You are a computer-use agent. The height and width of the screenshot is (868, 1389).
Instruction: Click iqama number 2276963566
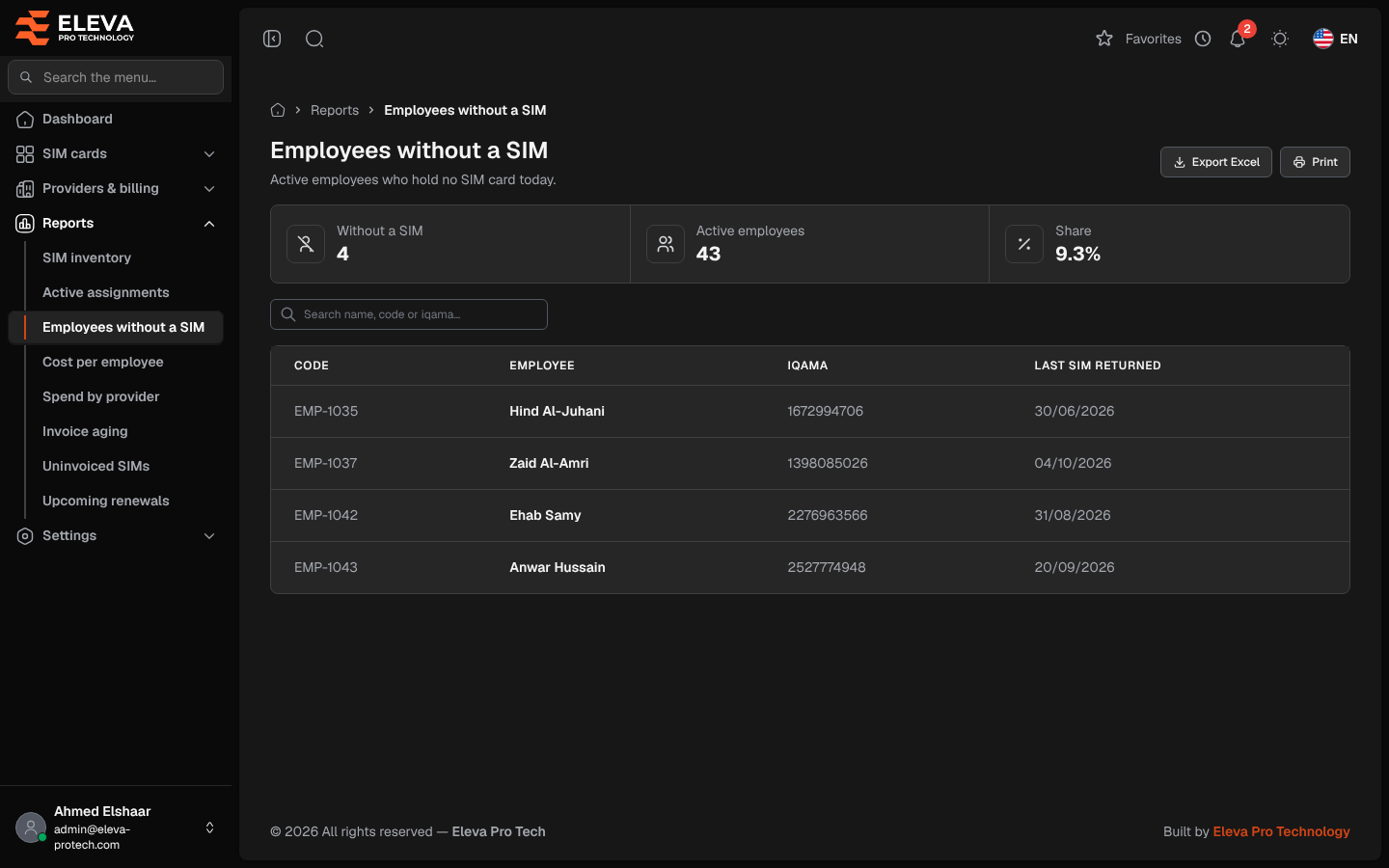pyautogui.click(x=828, y=515)
